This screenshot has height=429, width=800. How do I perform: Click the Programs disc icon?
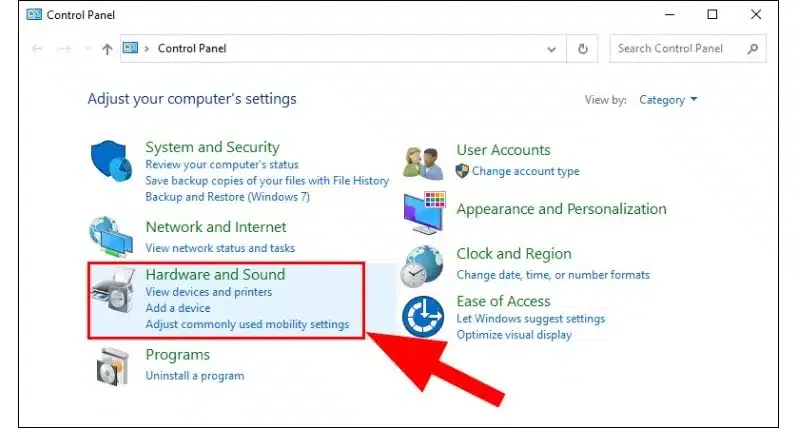tap(112, 366)
